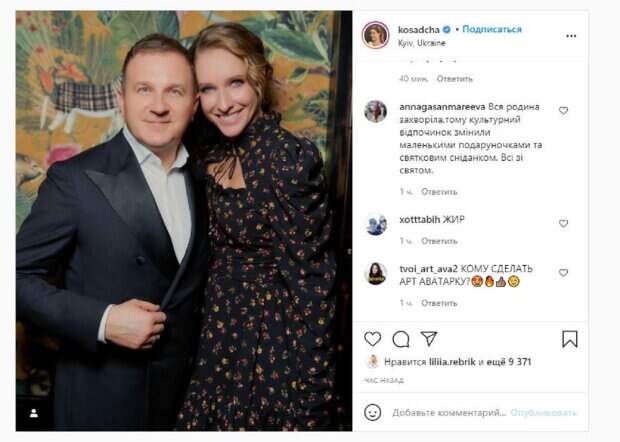The height and width of the screenshot is (442, 620).
Task: Open three-dot post options menu
Action: pos(571,36)
